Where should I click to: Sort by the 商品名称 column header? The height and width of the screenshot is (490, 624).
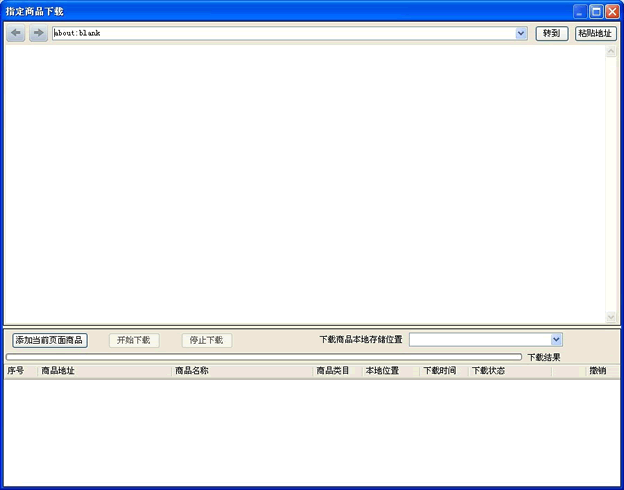pos(242,371)
